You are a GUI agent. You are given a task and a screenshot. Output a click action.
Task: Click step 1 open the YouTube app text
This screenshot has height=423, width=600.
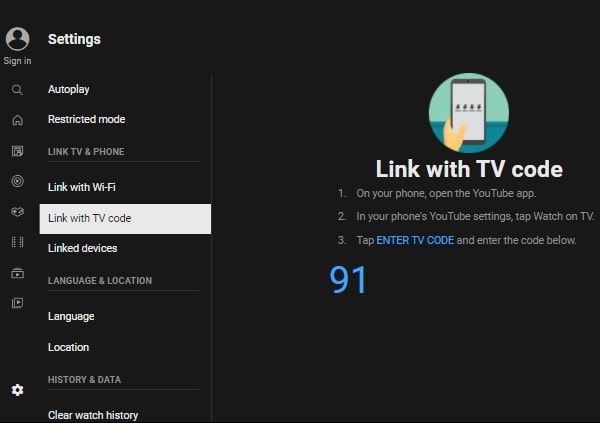pyautogui.click(x=446, y=193)
